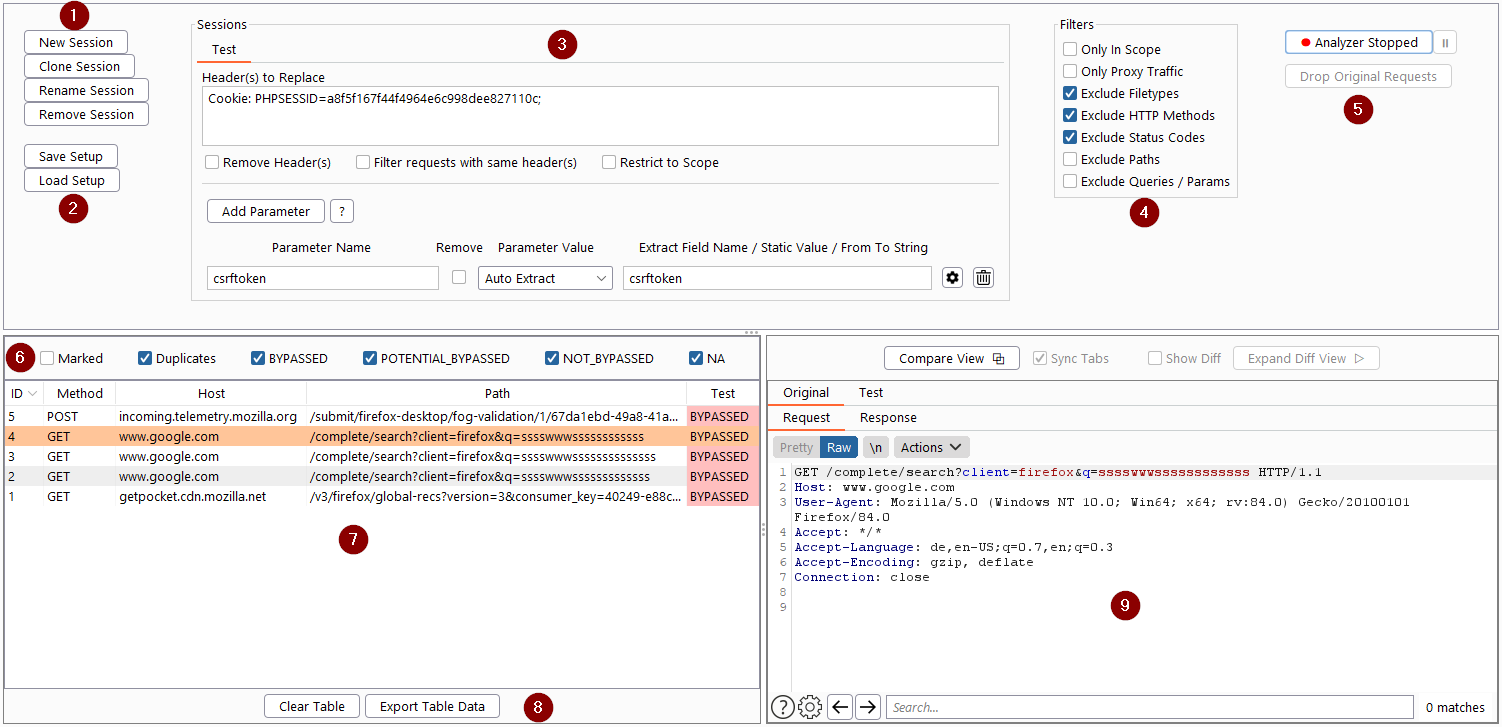Uncheck the Duplicates table filter
The height and width of the screenshot is (727, 1502).
click(145, 358)
